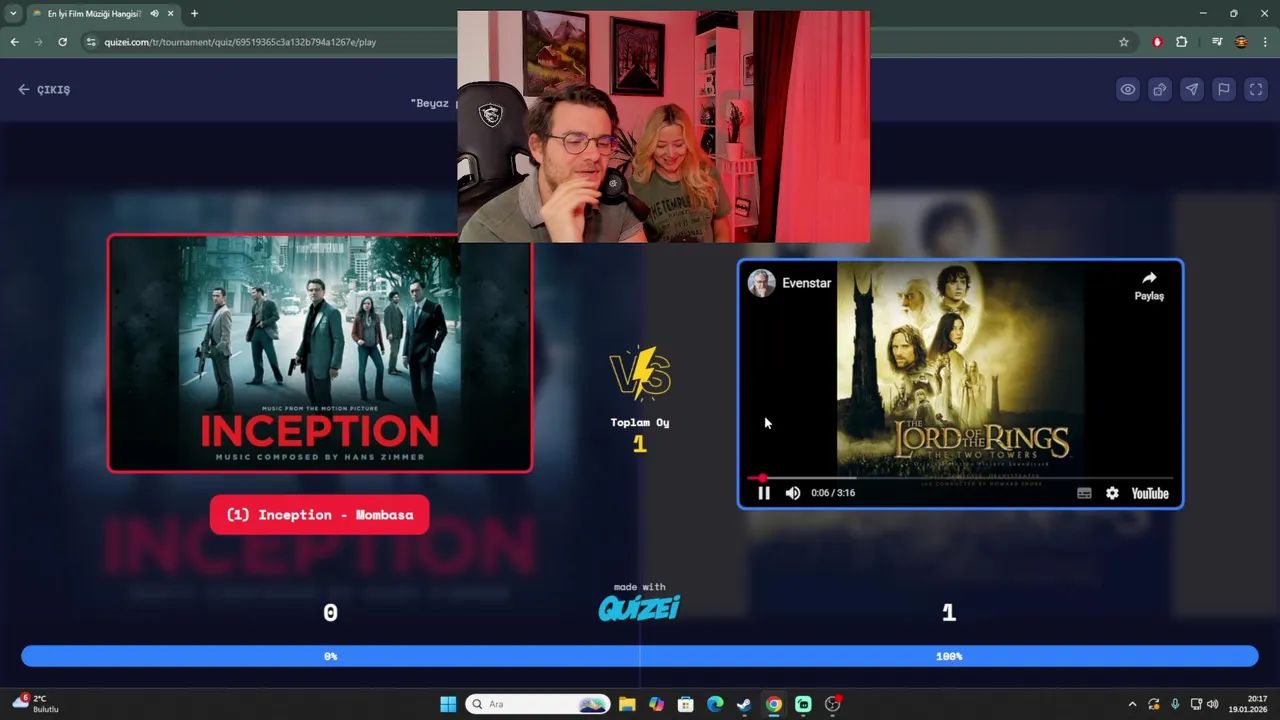This screenshot has height=720, width=1280.
Task: Seek within the YouTube progress bar
Action: (960, 478)
